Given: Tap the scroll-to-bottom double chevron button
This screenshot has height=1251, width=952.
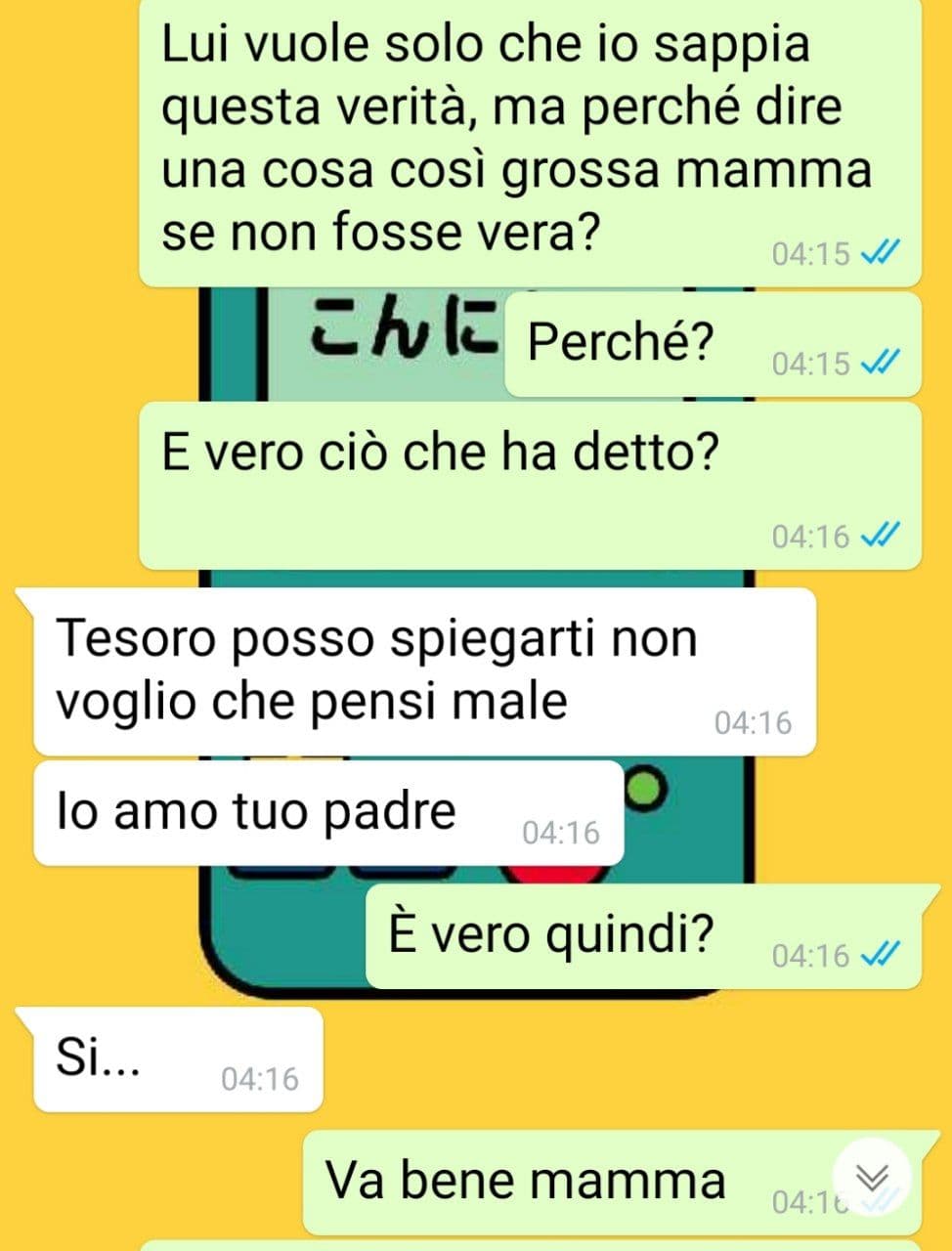Looking at the screenshot, I should [871, 1177].
